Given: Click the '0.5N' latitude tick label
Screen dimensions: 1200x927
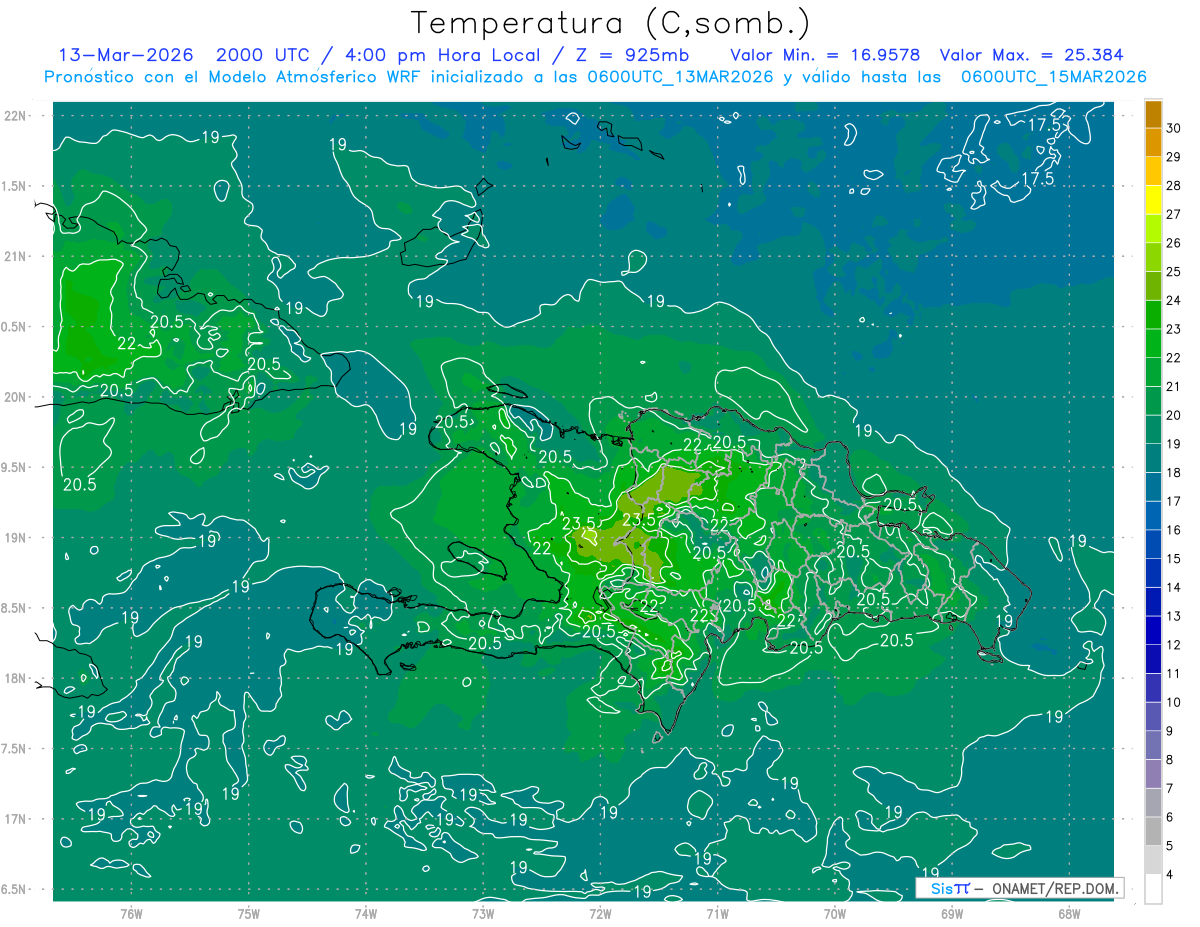Looking at the screenshot, I should point(15,327).
